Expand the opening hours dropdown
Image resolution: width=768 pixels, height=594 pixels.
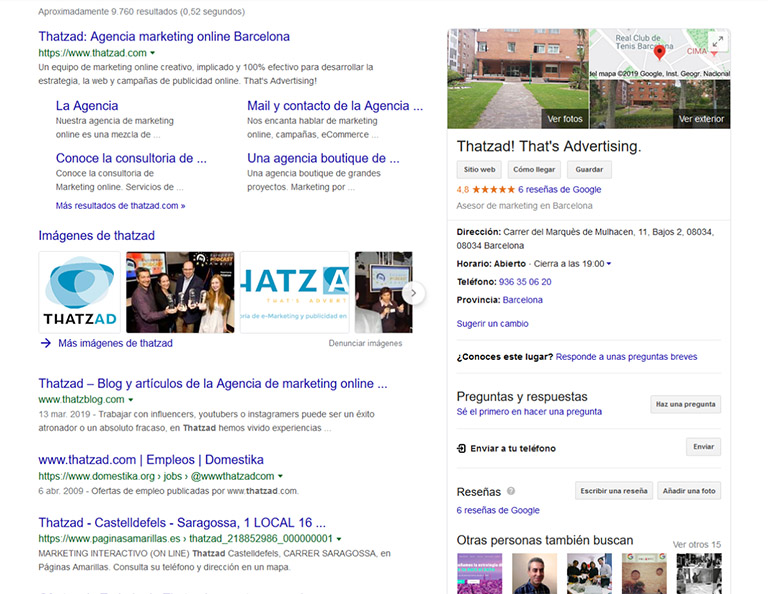pos(609,264)
